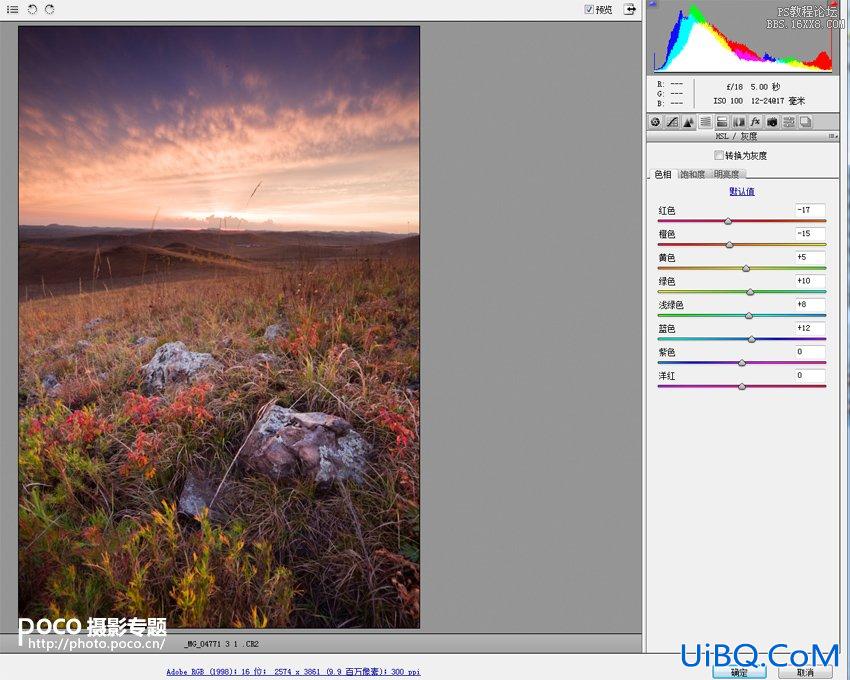This screenshot has width=850, height=680.
Task: Open the Snapshots panel icon
Action: 806,122
